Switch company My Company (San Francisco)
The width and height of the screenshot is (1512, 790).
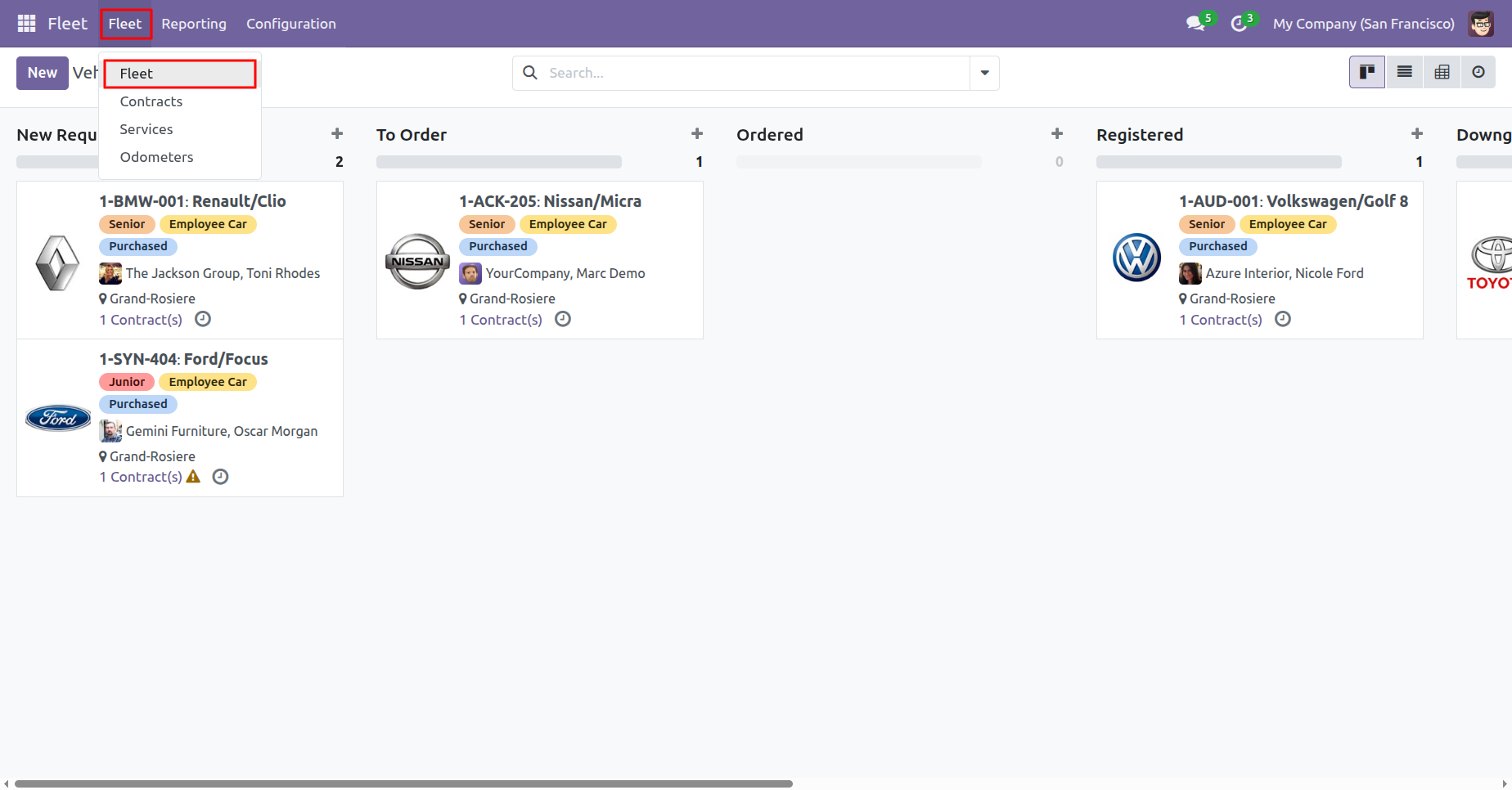(x=1363, y=24)
